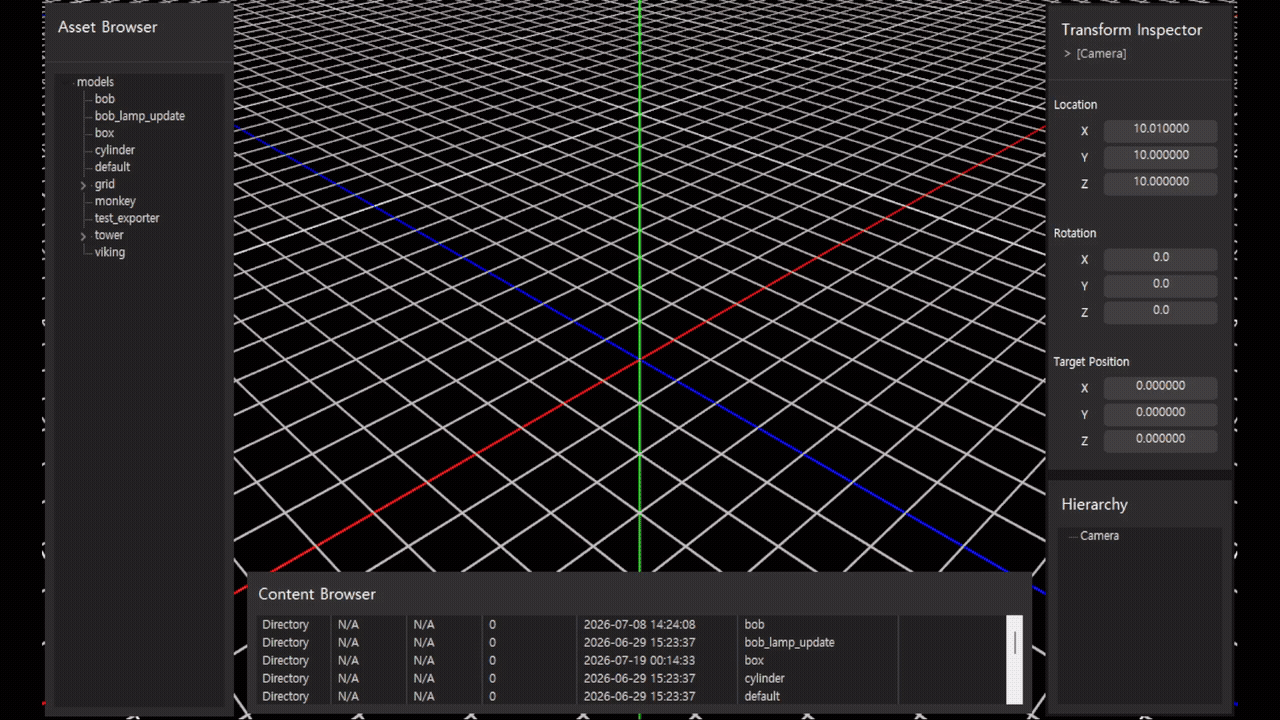
Task: Click the Rotation X value field
Action: tap(1160, 259)
